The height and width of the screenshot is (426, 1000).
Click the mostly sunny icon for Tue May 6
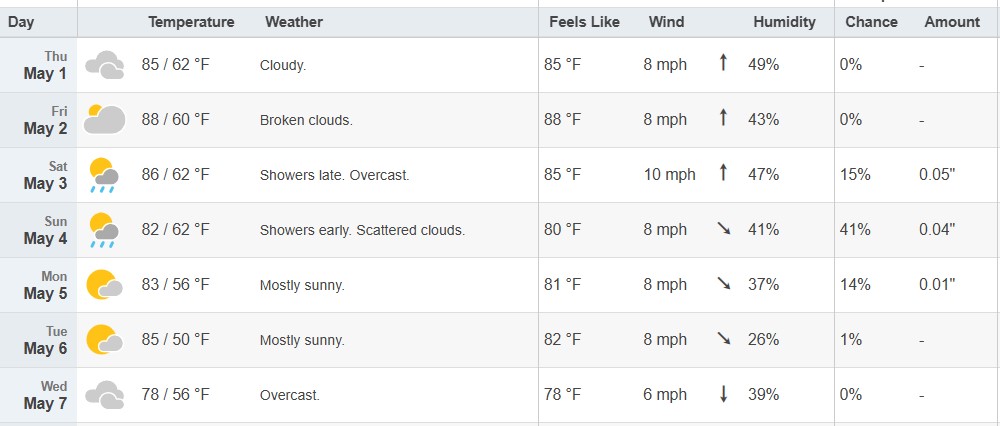pyautogui.click(x=104, y=339)
